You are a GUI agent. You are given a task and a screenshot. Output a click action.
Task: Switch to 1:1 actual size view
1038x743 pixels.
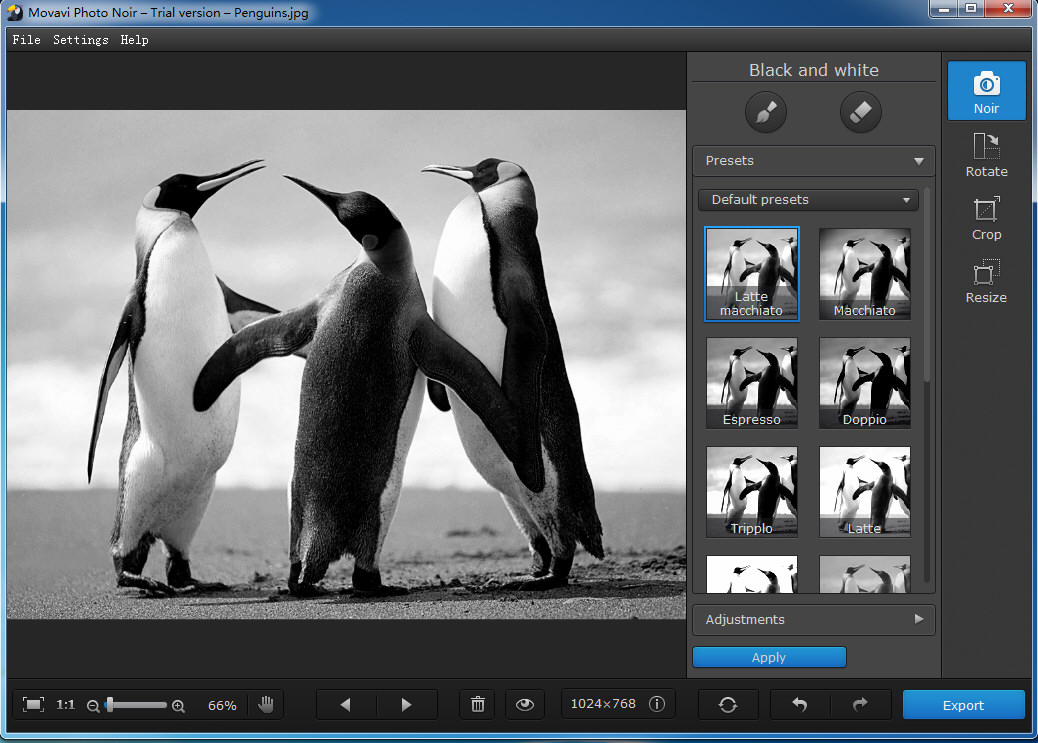point(66,704)
